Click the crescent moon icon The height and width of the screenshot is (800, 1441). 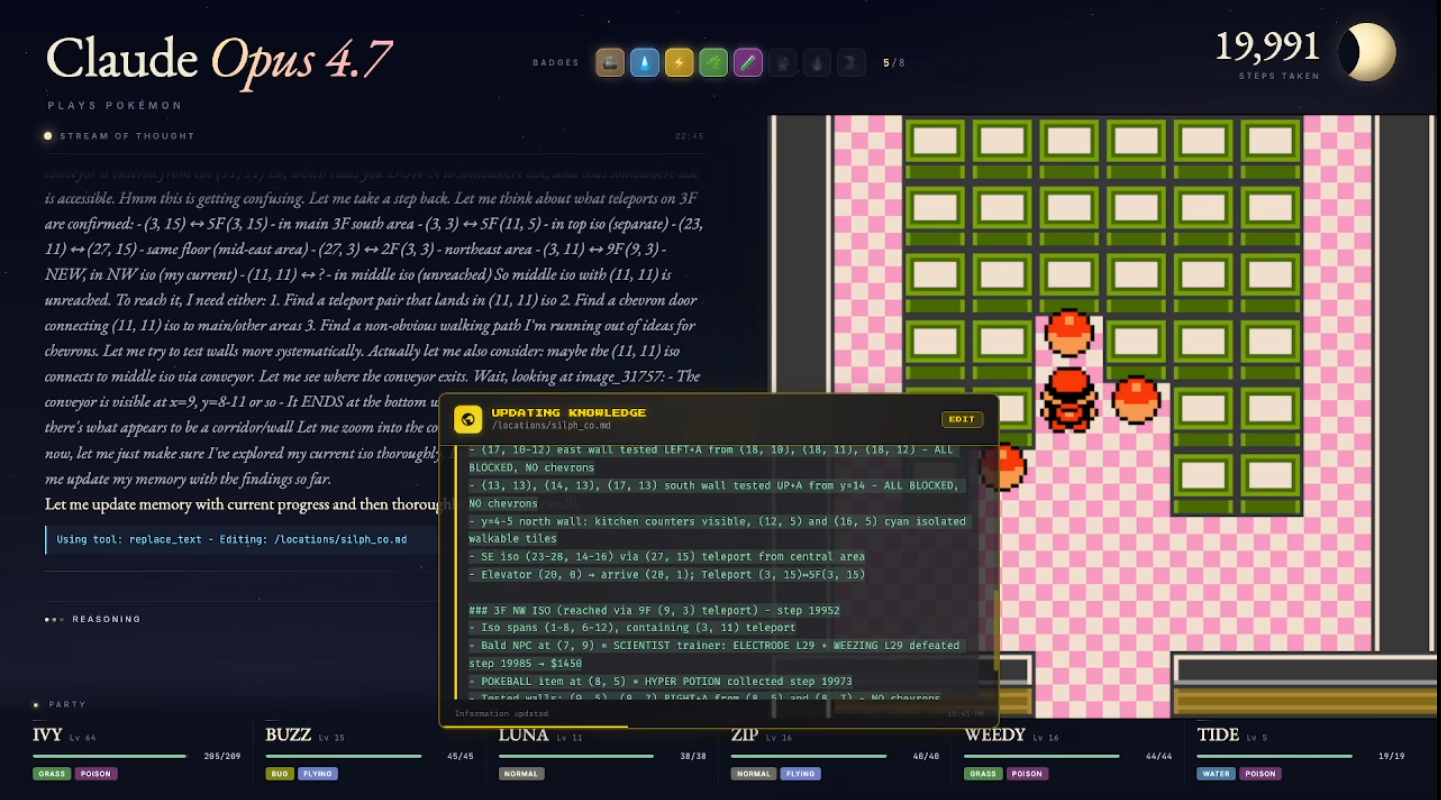[1367, 52]
